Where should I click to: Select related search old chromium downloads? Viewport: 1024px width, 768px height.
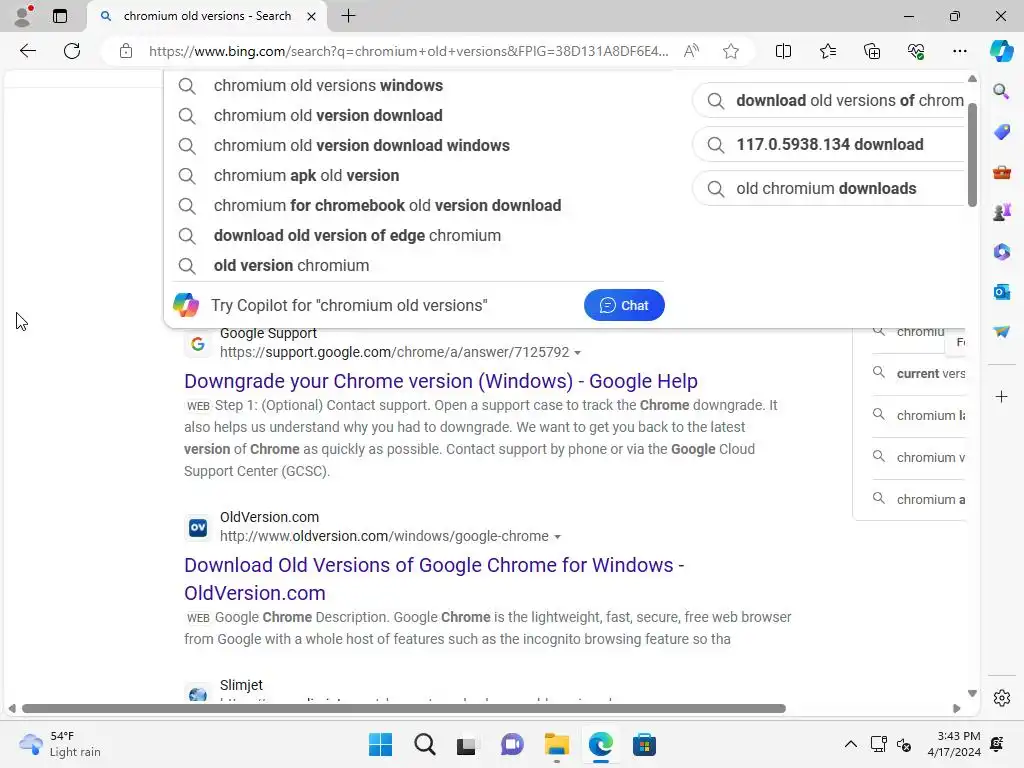(x=829, y=189)
